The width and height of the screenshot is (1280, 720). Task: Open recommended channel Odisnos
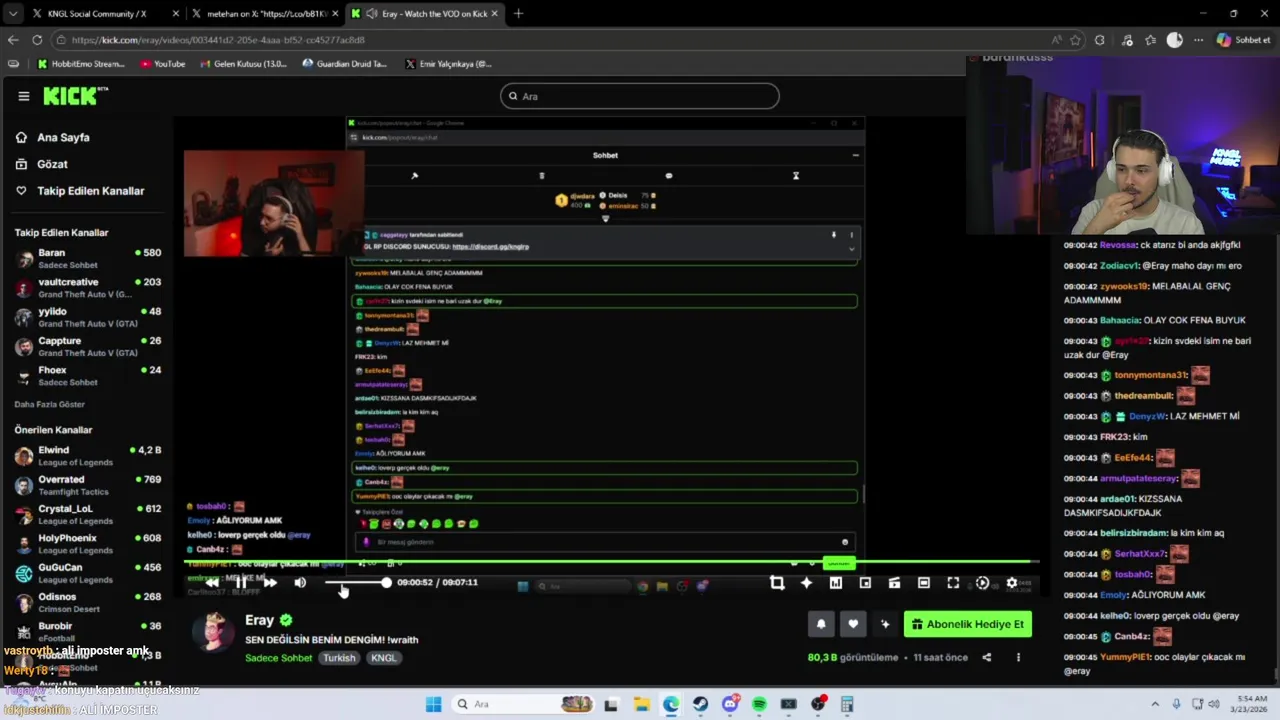[88, 602]
